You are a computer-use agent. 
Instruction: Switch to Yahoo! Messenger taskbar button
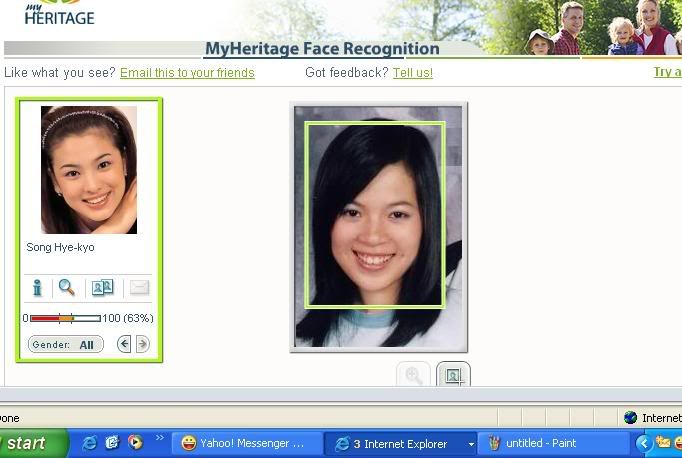pos(247,443)
